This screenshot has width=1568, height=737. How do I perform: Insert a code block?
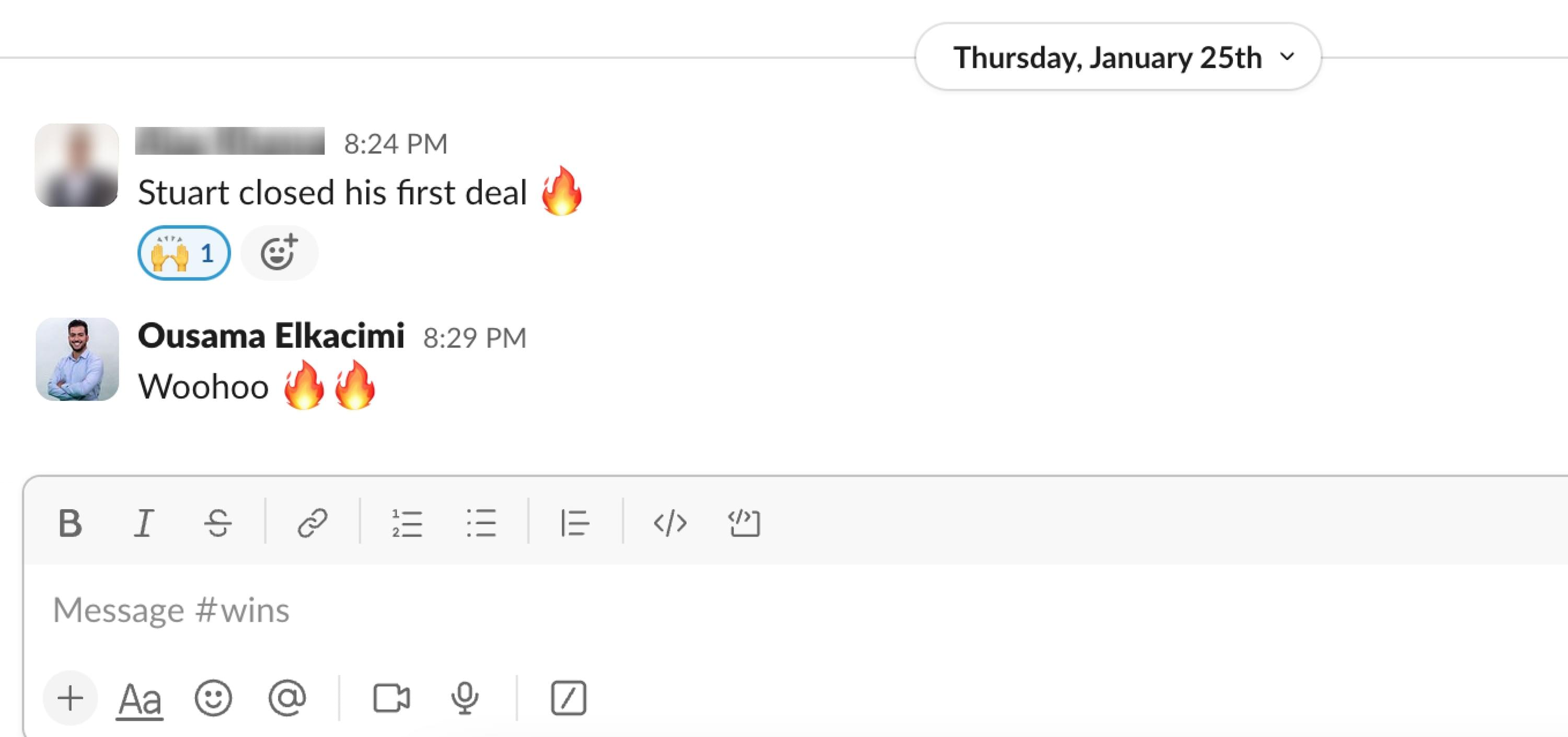(744, 523)
